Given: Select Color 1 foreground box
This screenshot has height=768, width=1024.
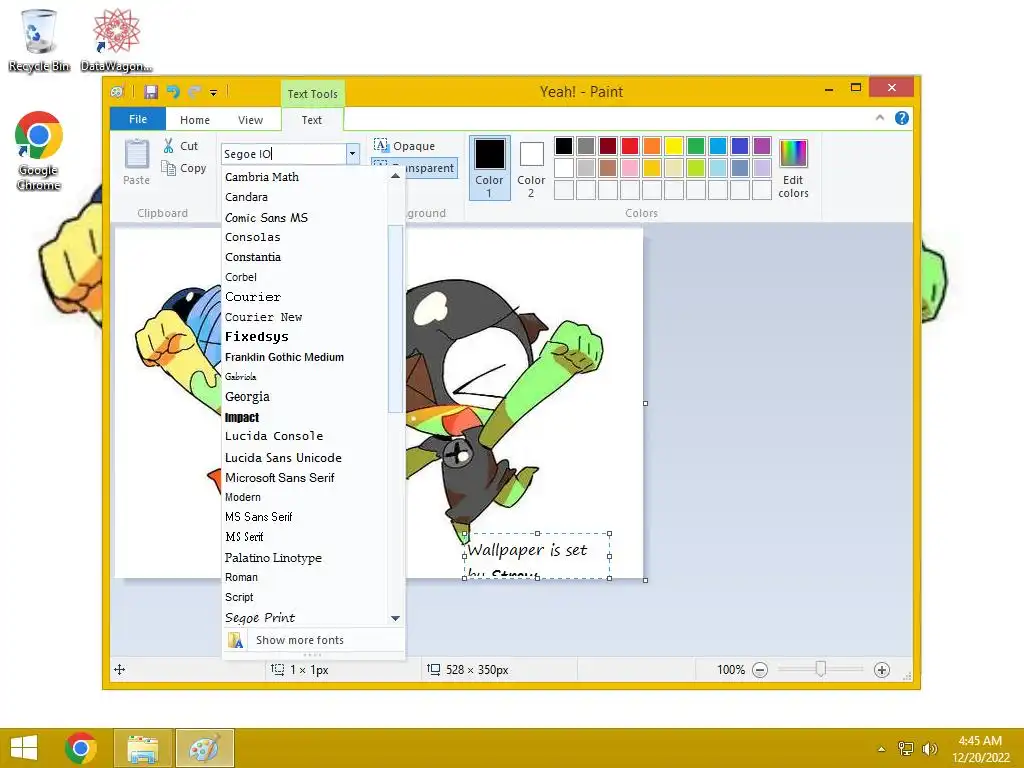Looking at the screenshot, I should coord(490,167).
